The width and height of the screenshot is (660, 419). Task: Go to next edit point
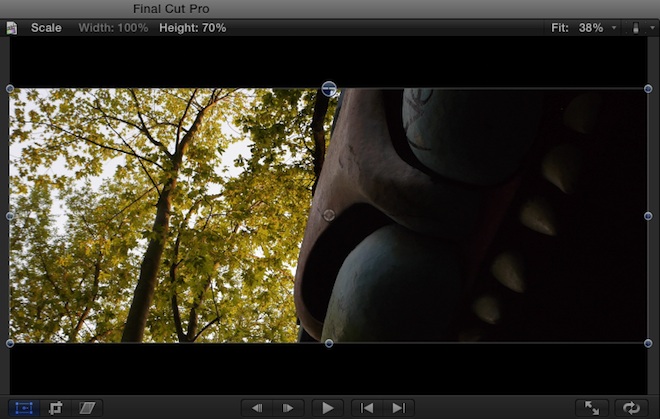pos(399,408)
